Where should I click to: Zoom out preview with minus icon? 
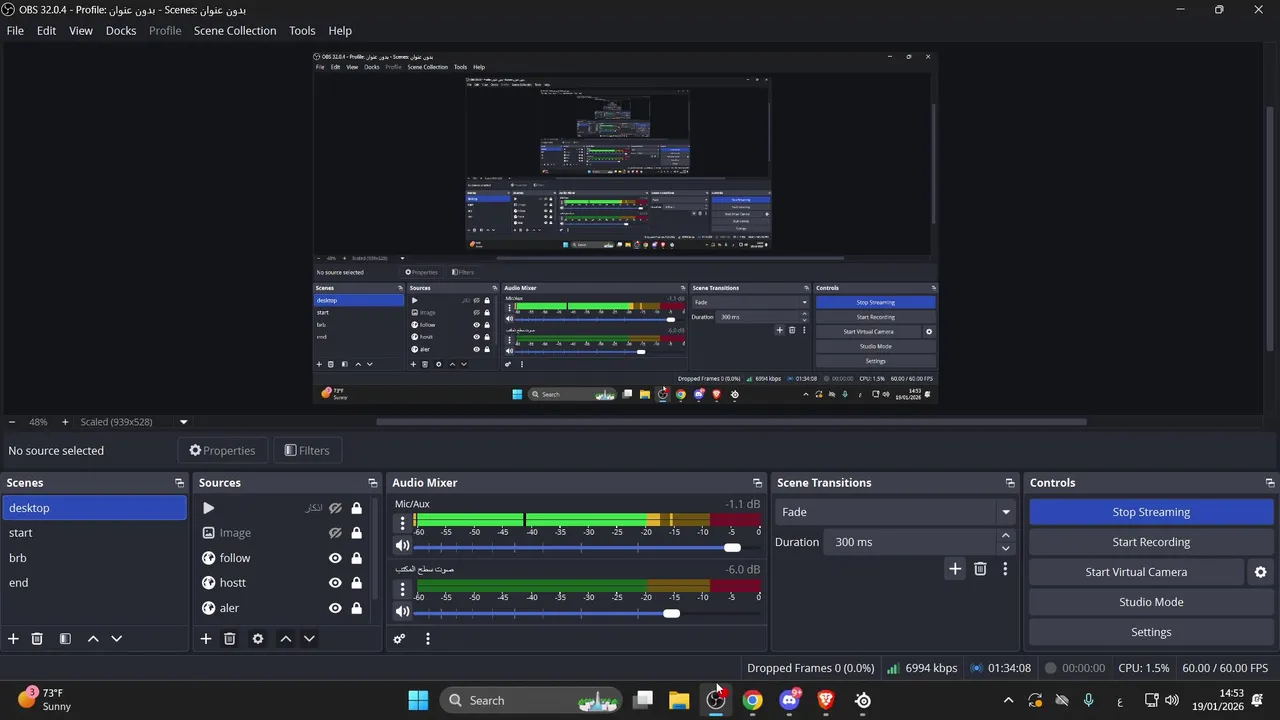(12, 422)
